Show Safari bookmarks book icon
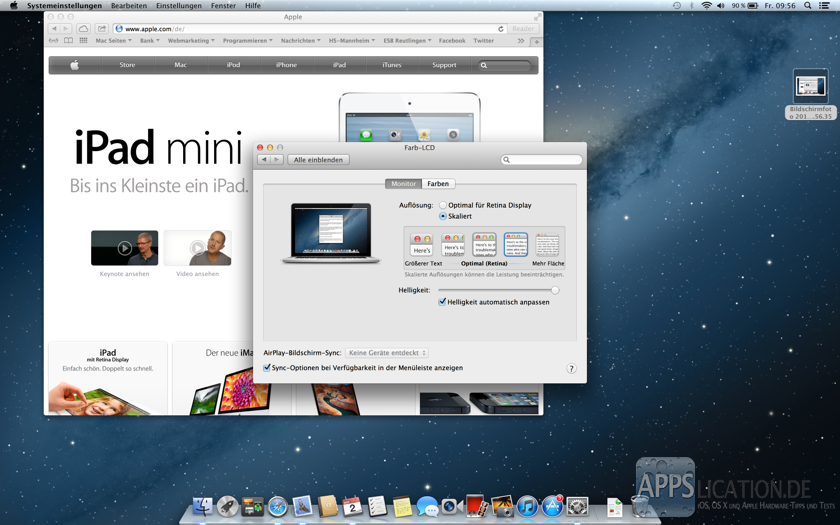Image resolution: width=840 pixels, height=525 pixels. point(69,41)
